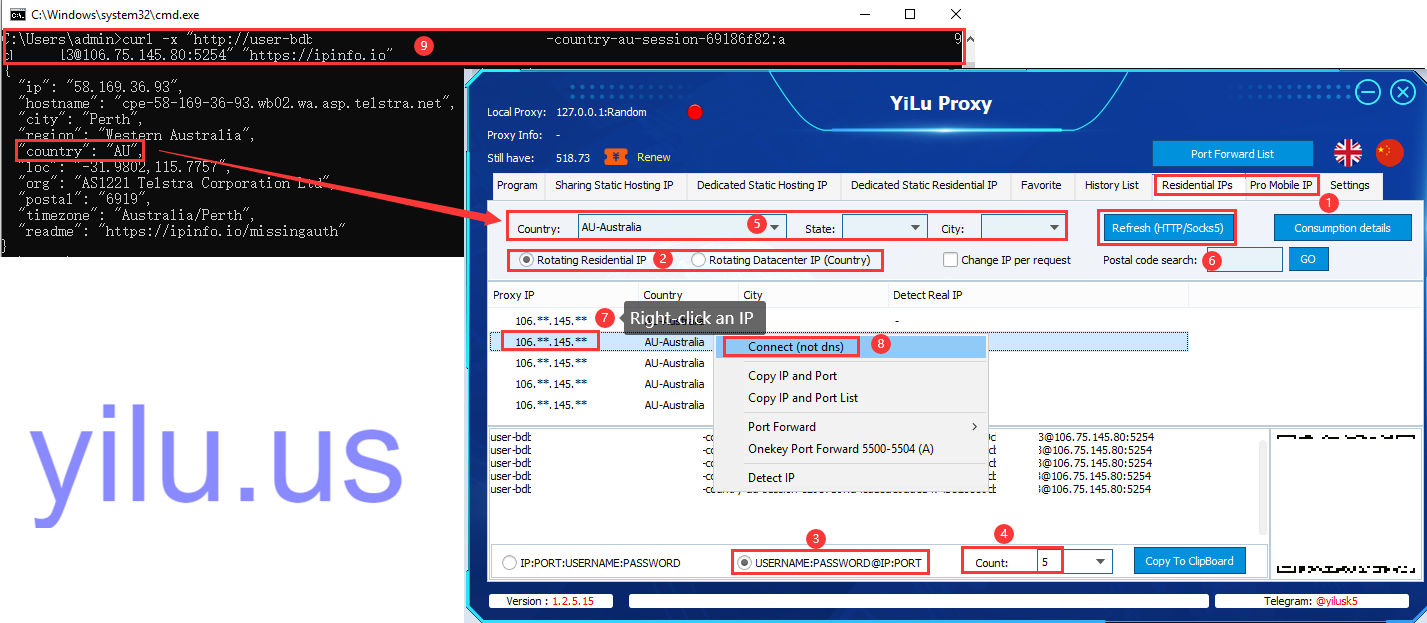This screenshot has width=1427, height=623.
Task: Open the @yilusk5 Telegram link
Action: click(1336, 601)
